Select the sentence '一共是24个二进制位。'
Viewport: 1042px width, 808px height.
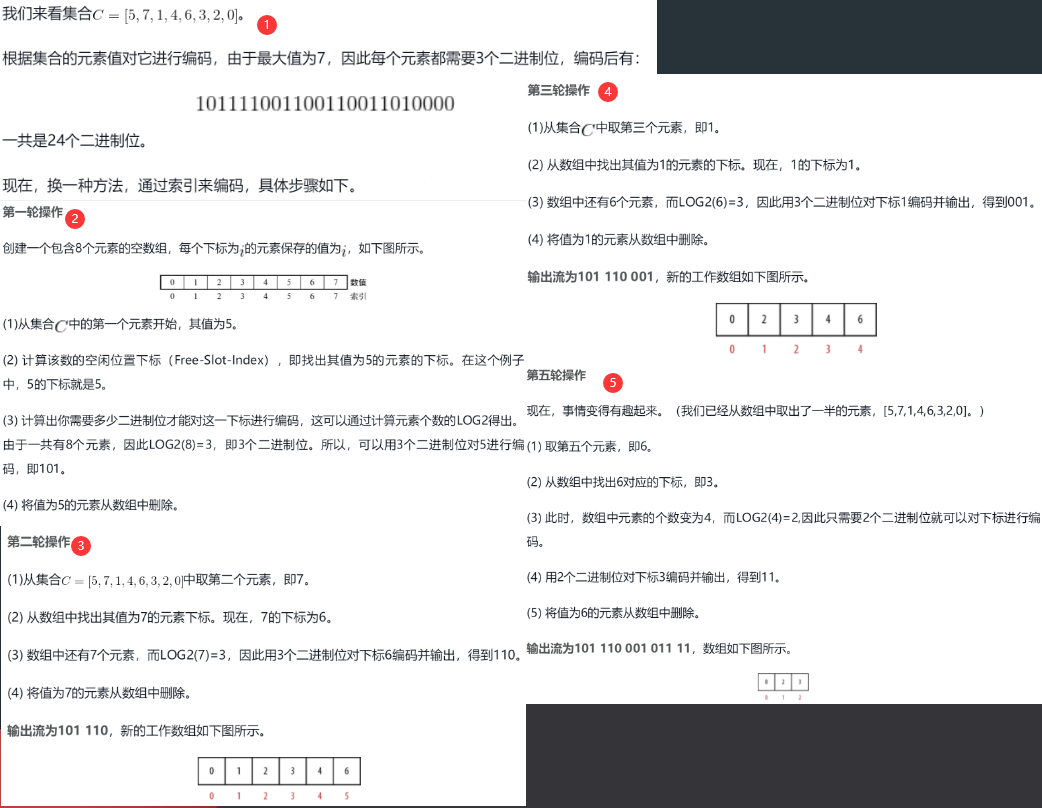coord(75,141)
